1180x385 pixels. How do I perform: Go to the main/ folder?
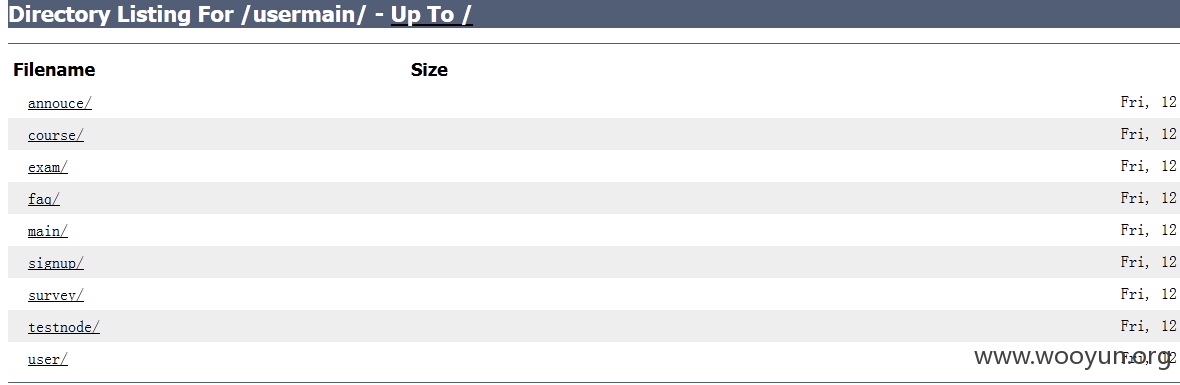(47, 232)
